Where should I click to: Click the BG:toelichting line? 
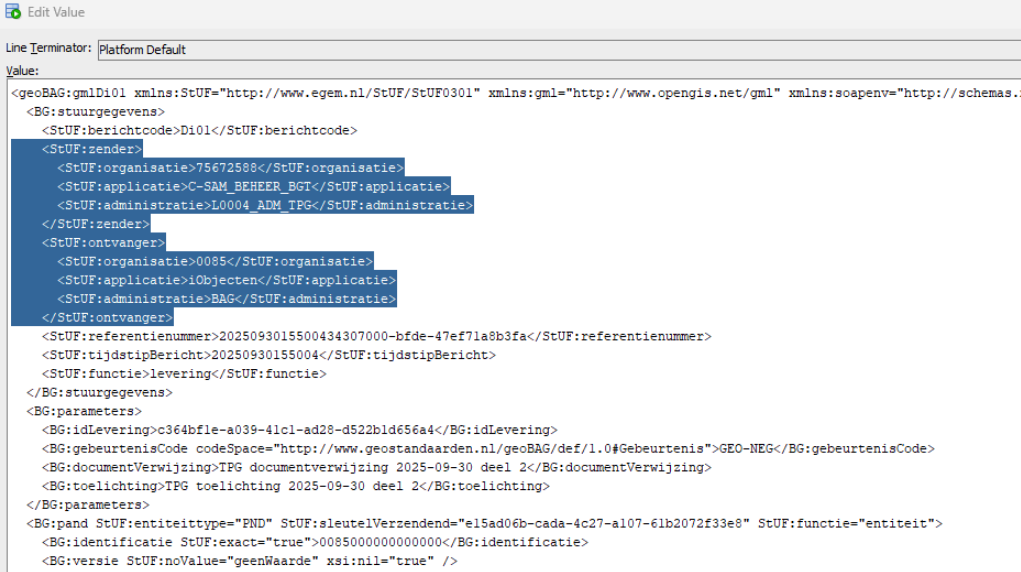click(296, 487)
